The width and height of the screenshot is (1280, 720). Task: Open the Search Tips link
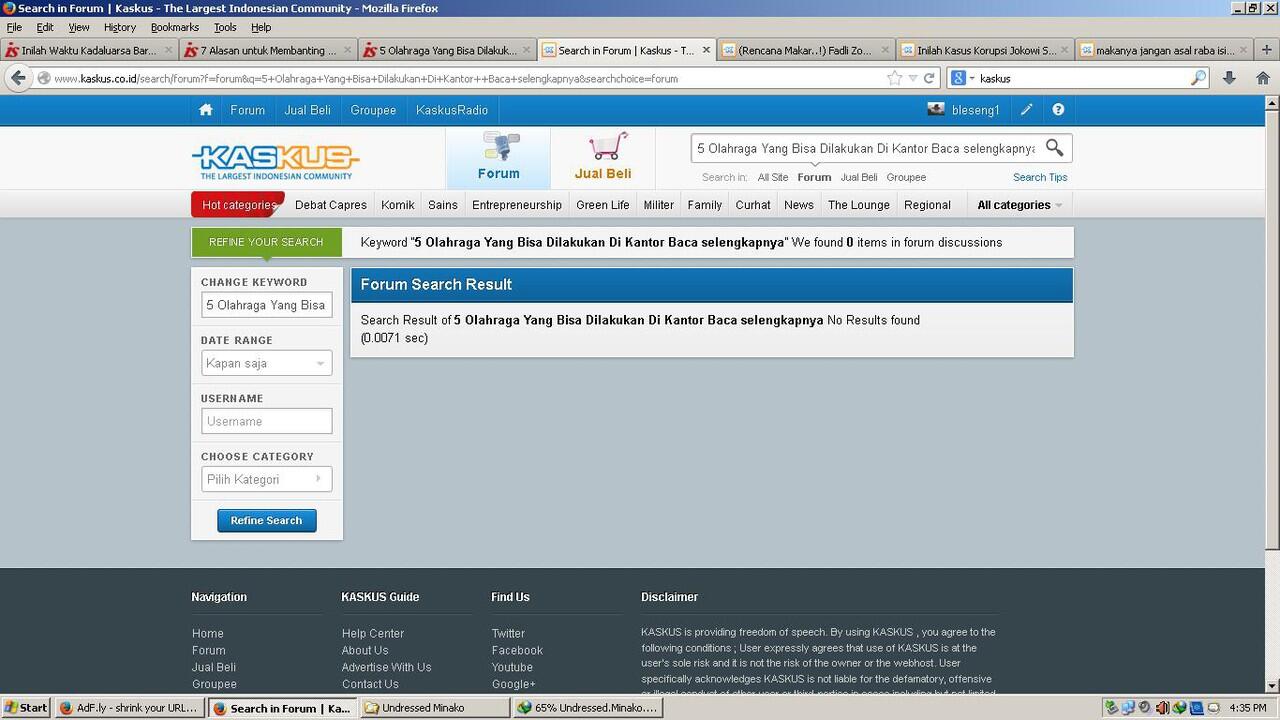click(1040, 177)
